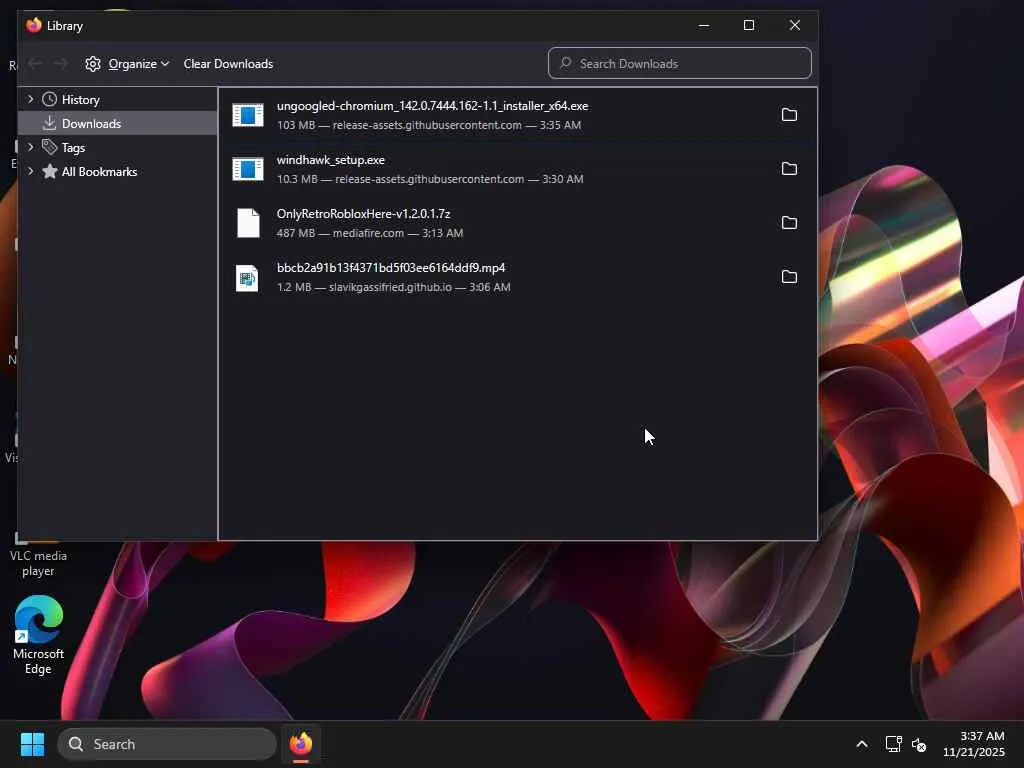Select the ungoogled-chromium_142.0.7444.162 installer filename
The width and height of the screenshot is (1024, 768).
click(432, 106)
